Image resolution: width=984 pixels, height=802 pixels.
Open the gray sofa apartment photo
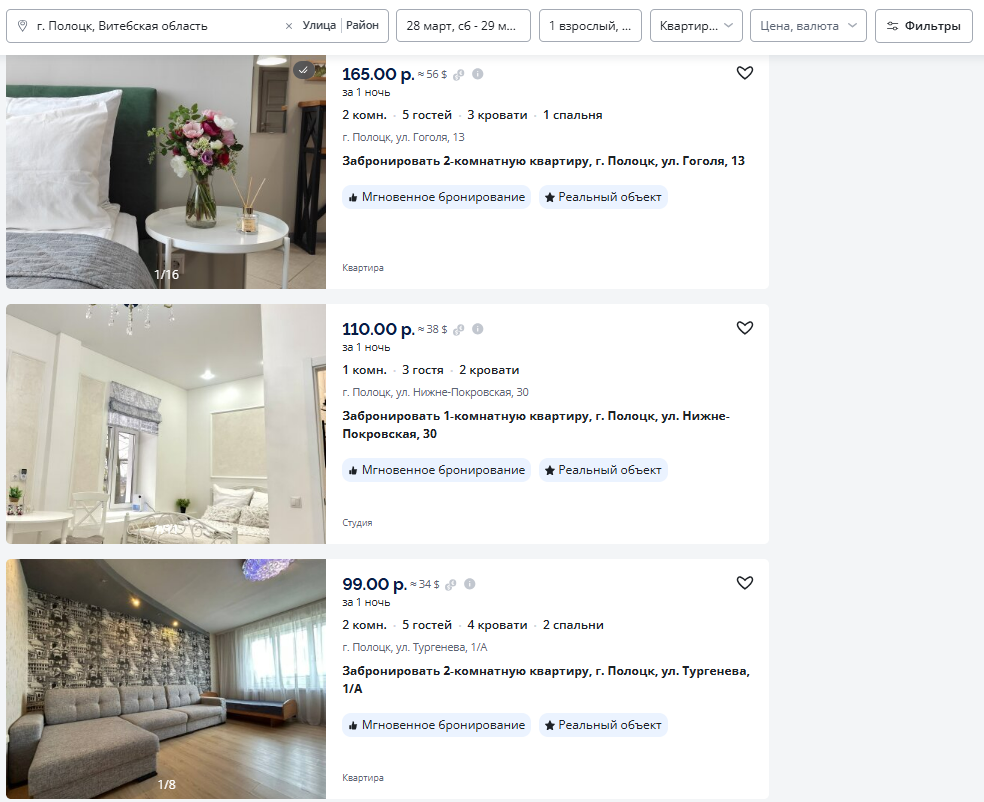[166, 679]
